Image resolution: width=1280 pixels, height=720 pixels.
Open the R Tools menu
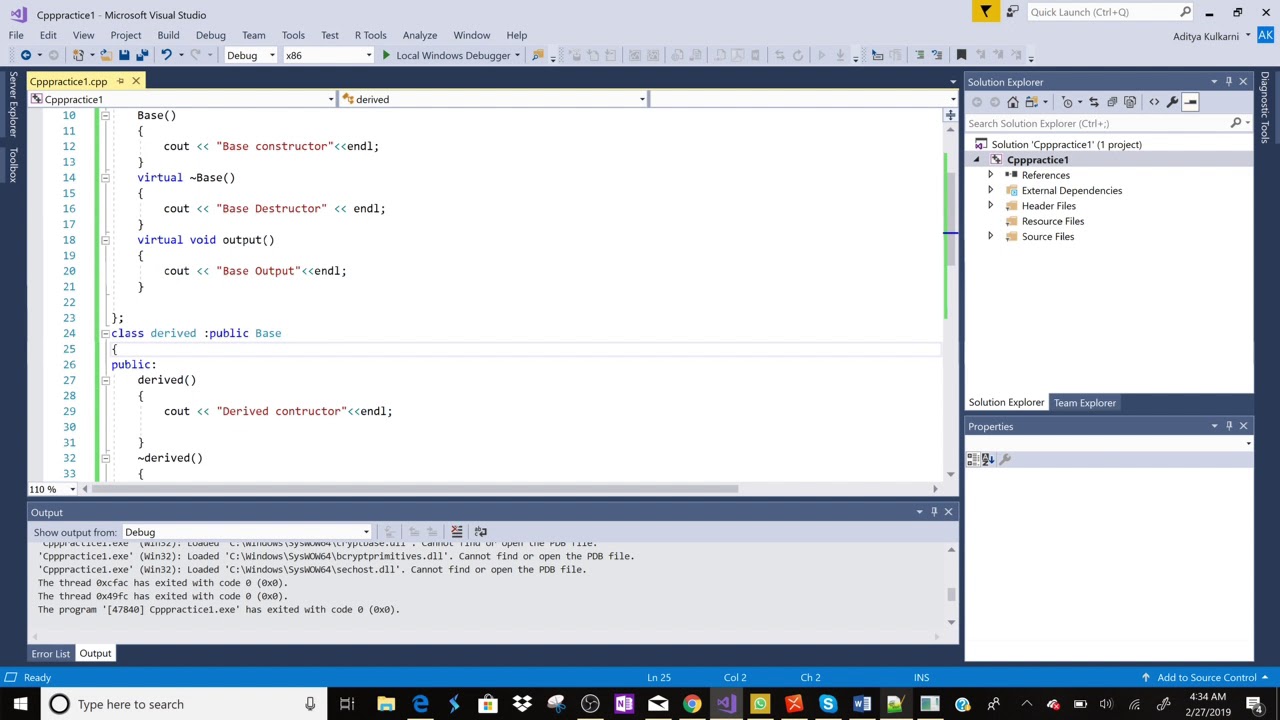point(370,35)
